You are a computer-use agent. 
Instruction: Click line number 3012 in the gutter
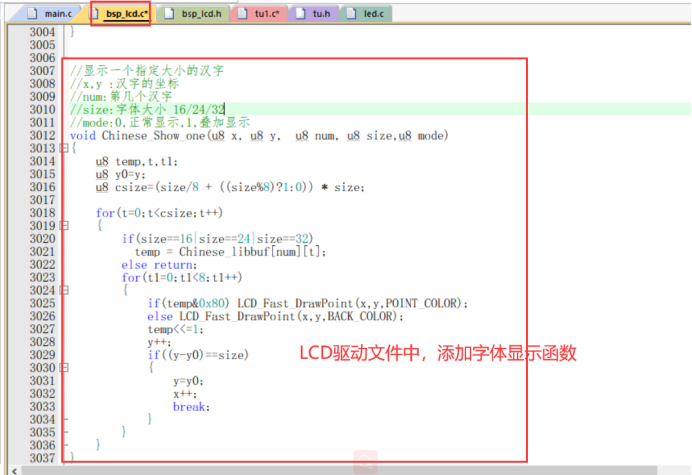(42, 136)
